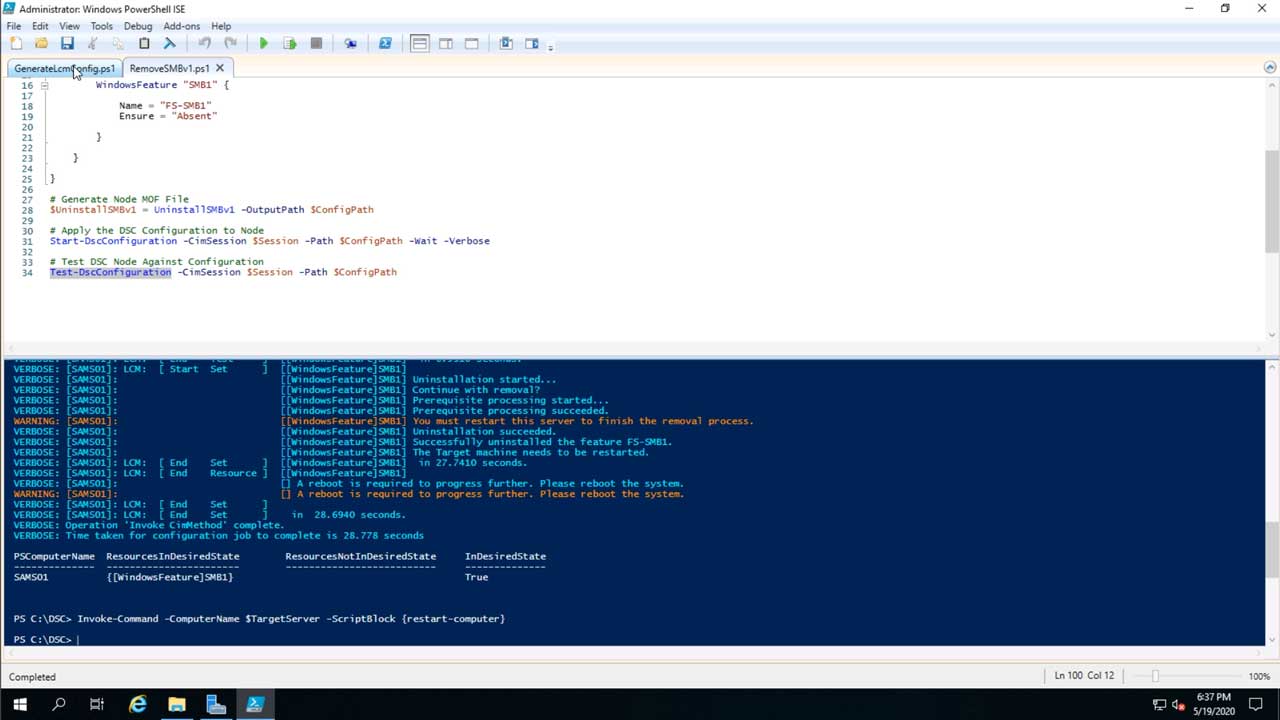
Task: Click the New Script icon in toolbar
Action: click(x=16, y=44)
